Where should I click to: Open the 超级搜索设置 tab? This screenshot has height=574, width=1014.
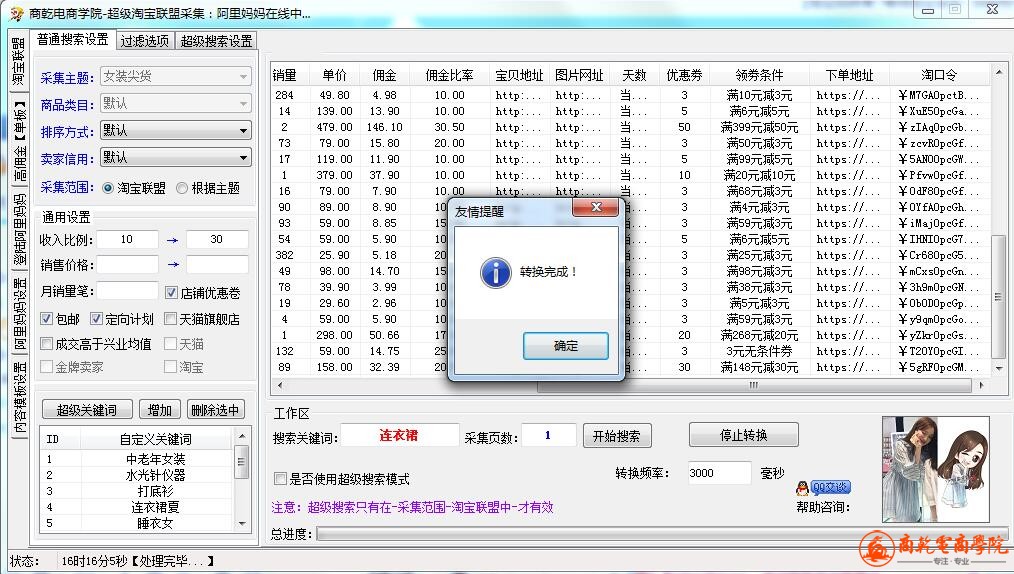click(216, 41)
